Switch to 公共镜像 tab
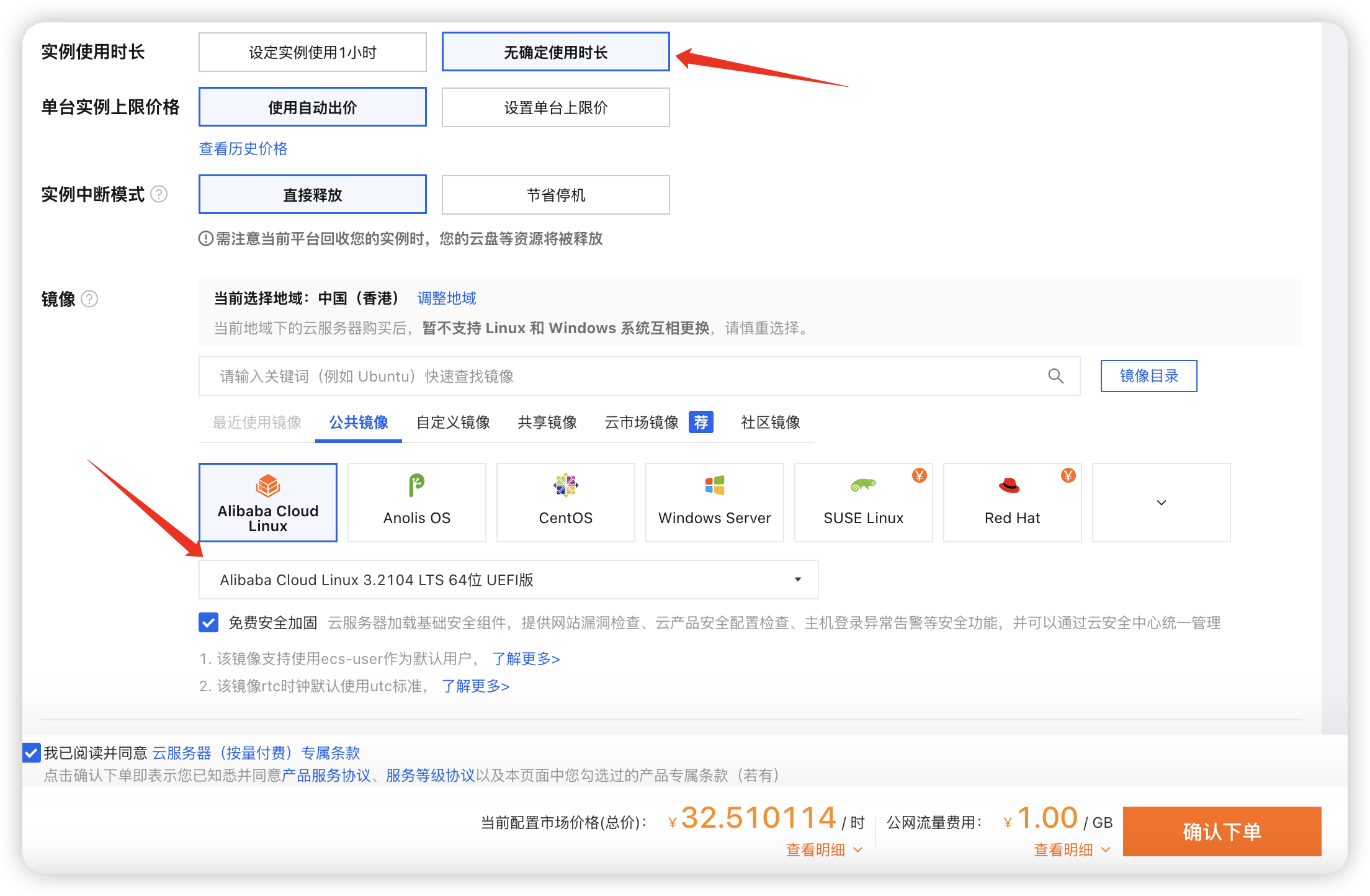Viewport: 1370px width, 896px height. tap(359, 422)
